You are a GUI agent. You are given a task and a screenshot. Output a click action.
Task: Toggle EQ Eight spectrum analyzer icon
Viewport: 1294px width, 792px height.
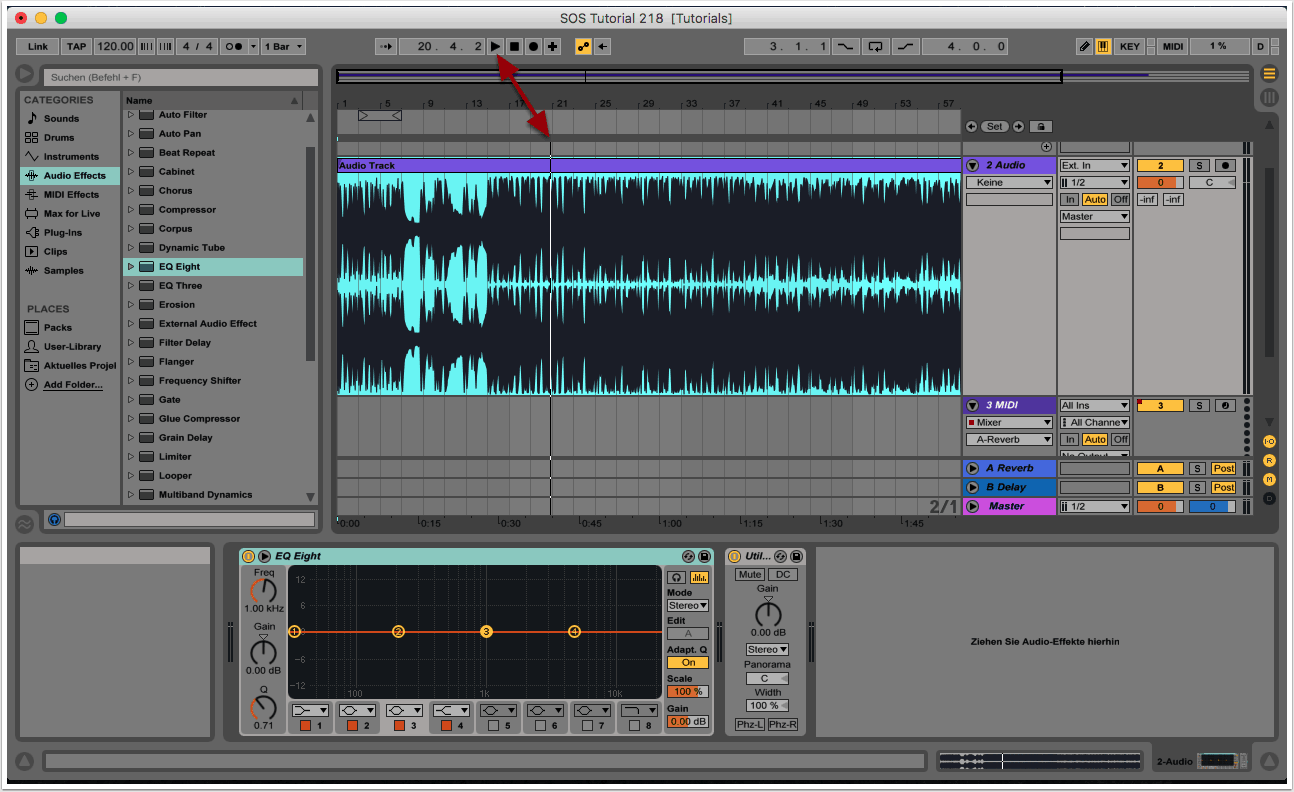(698, 577)
